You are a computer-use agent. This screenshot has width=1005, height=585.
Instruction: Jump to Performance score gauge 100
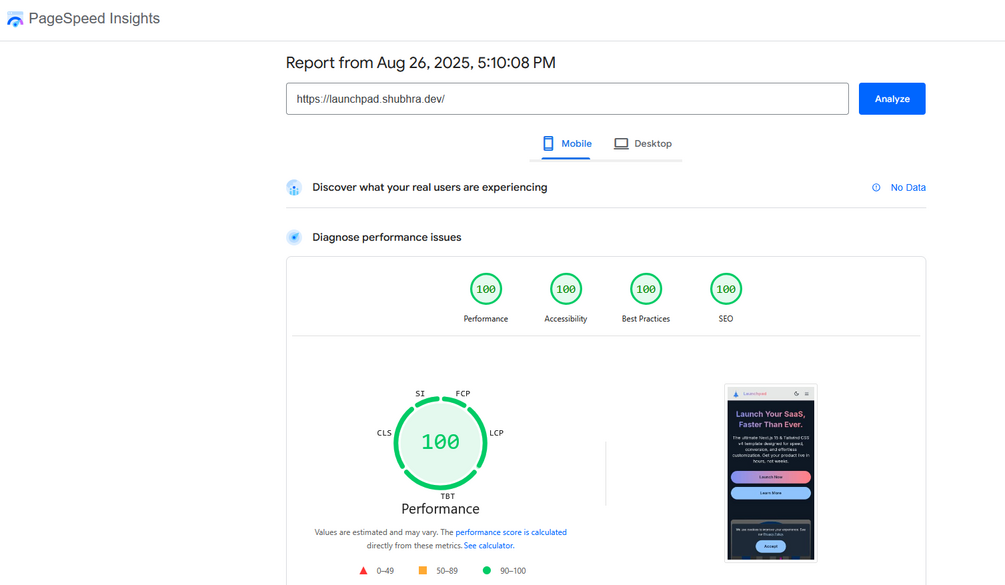486,290
